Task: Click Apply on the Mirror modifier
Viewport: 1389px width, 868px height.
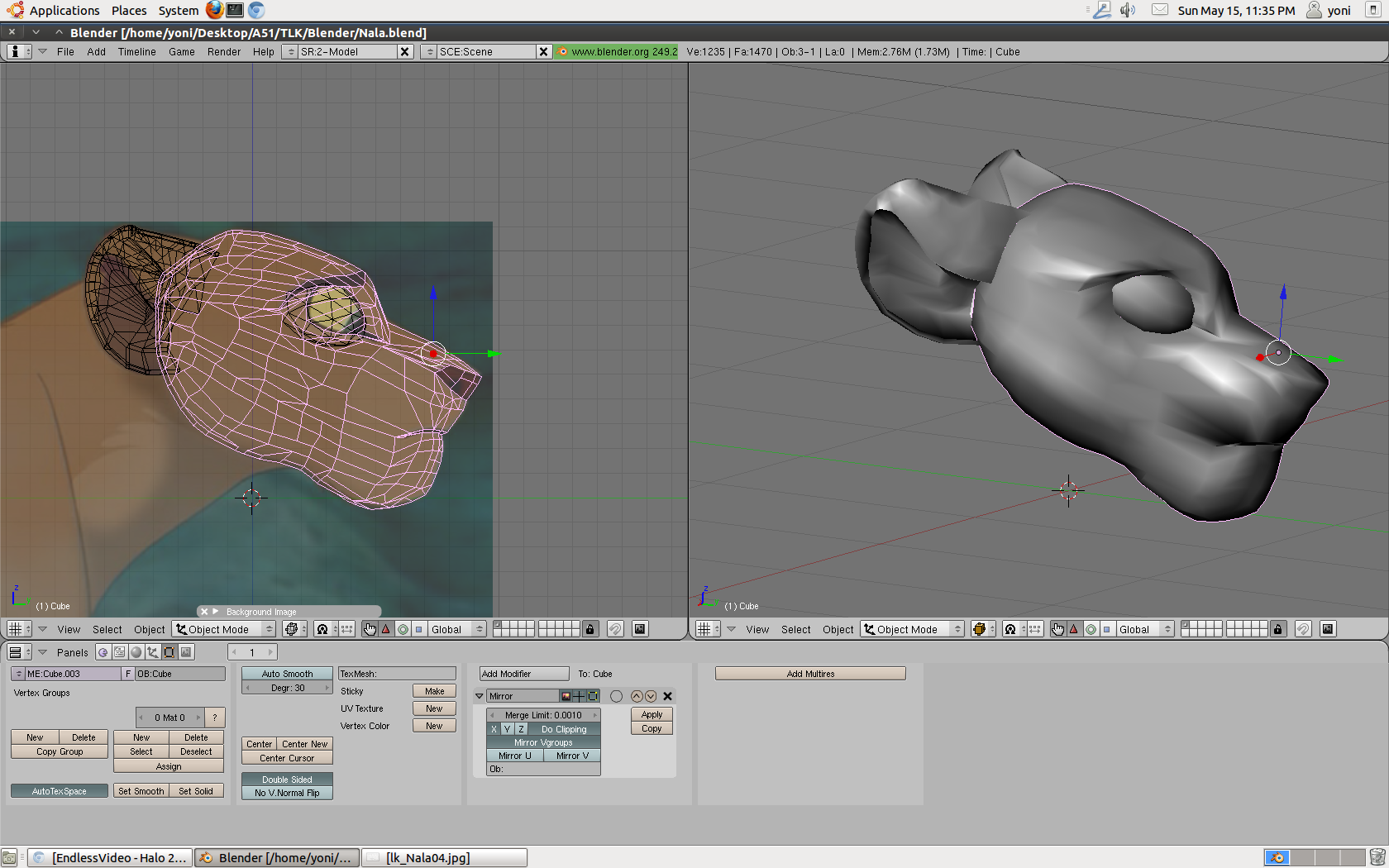Action: coord(652,714)
